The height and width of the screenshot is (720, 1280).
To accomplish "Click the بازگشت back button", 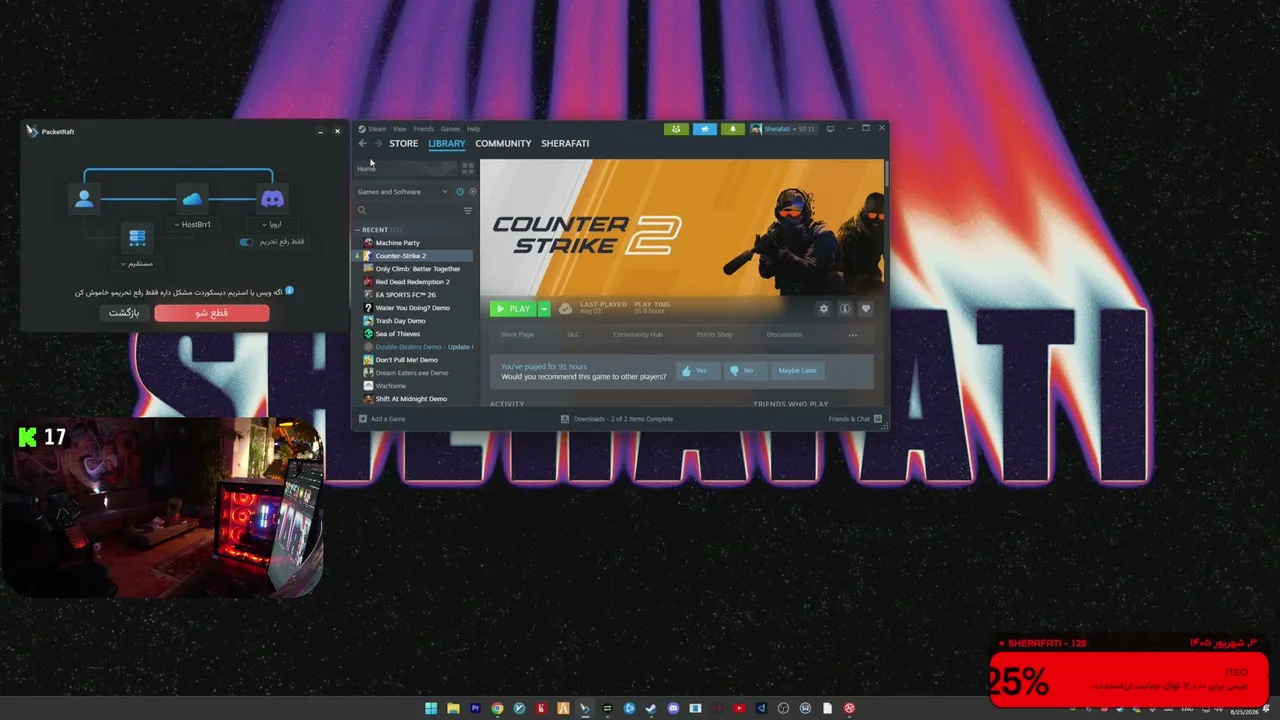I will 124,313.
